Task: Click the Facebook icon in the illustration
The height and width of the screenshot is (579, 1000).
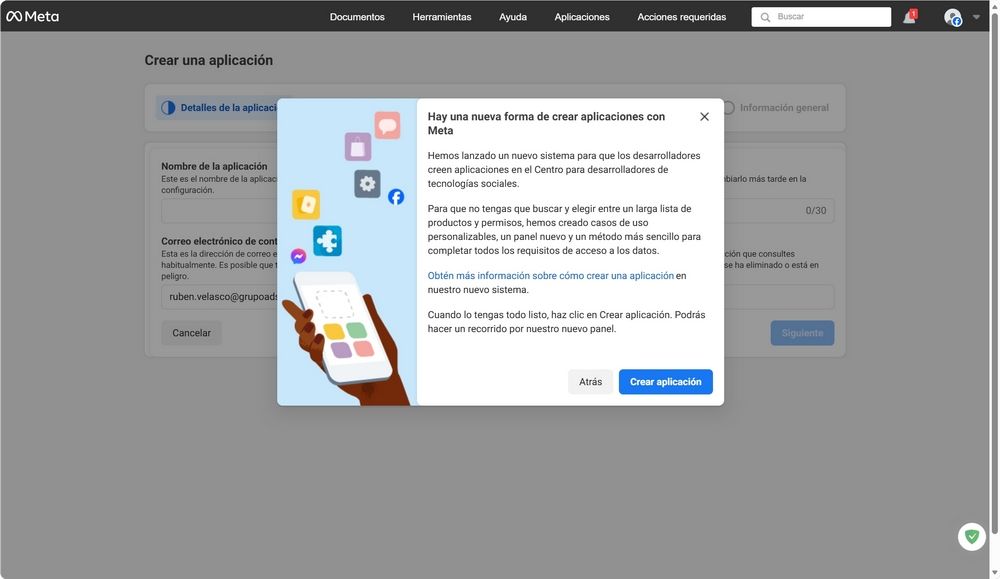Action: click(x=395, y=197)
